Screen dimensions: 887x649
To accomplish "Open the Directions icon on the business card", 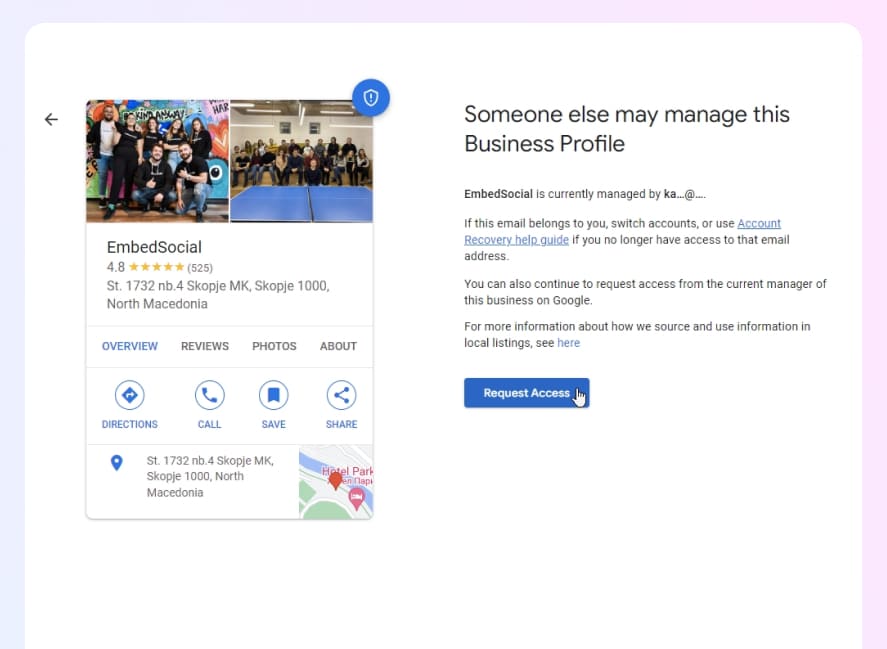I will click(130, 395).
